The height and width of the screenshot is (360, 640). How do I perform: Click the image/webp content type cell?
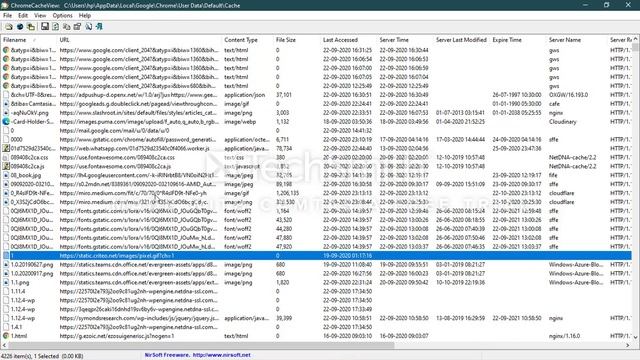click(240, 122)
